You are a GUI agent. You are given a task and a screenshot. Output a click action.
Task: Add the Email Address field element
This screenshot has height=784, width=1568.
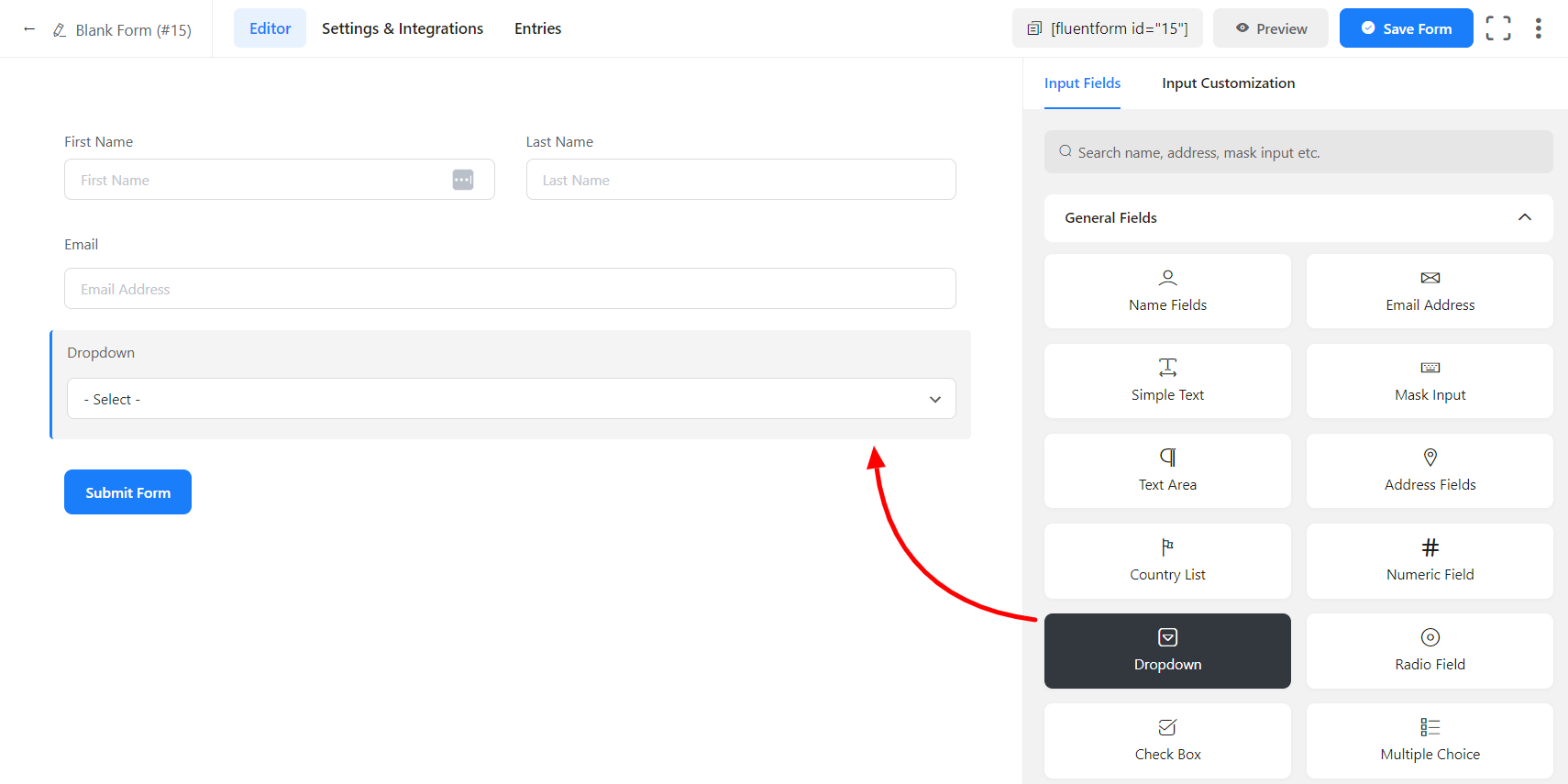tap(1429, 291)
